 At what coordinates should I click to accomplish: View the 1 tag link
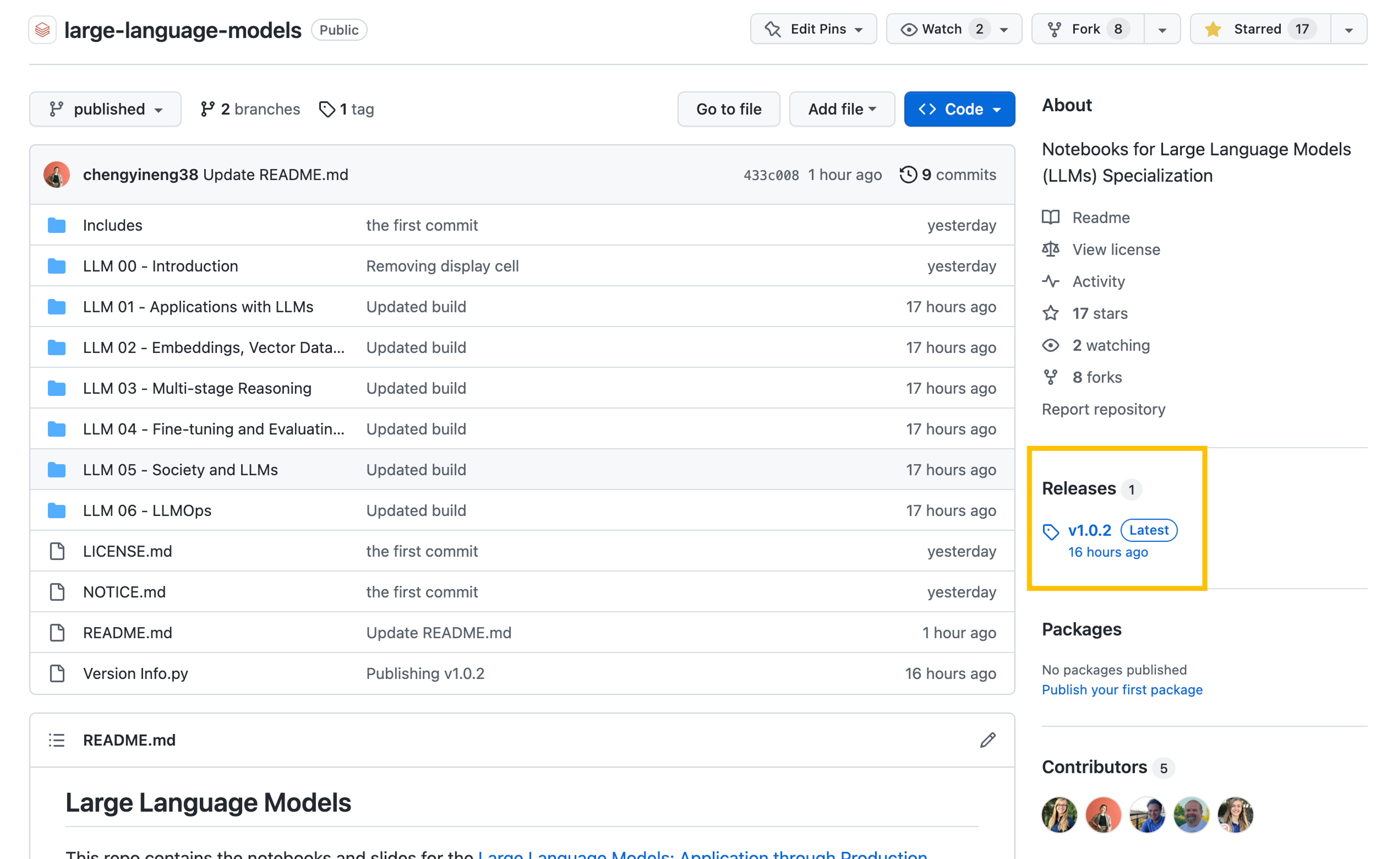(346, 109)
